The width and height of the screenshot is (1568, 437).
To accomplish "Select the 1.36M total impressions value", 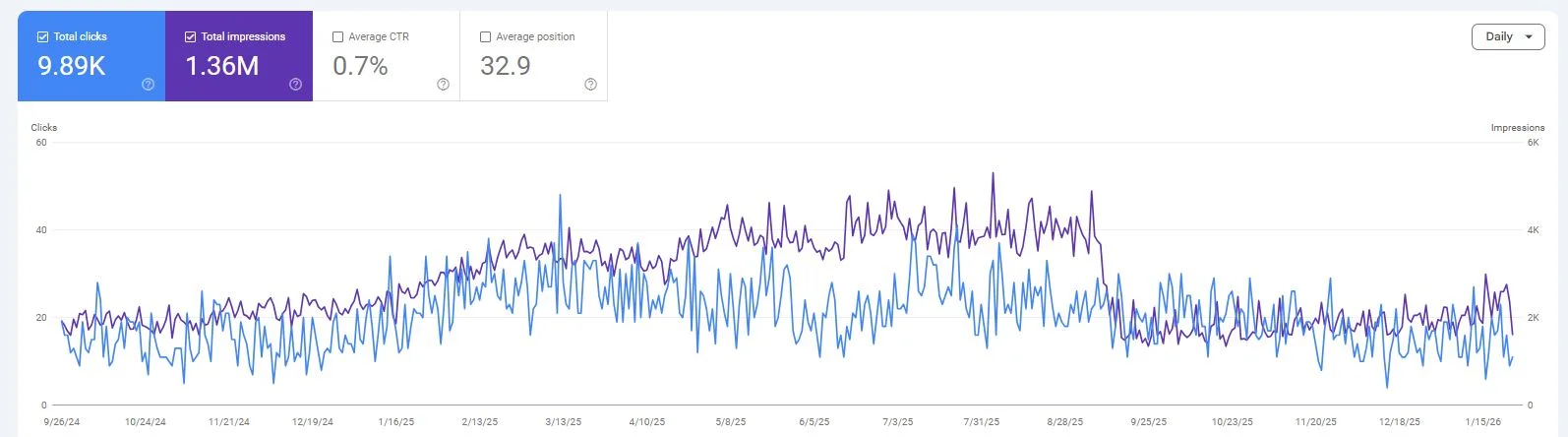I will 222,66.
